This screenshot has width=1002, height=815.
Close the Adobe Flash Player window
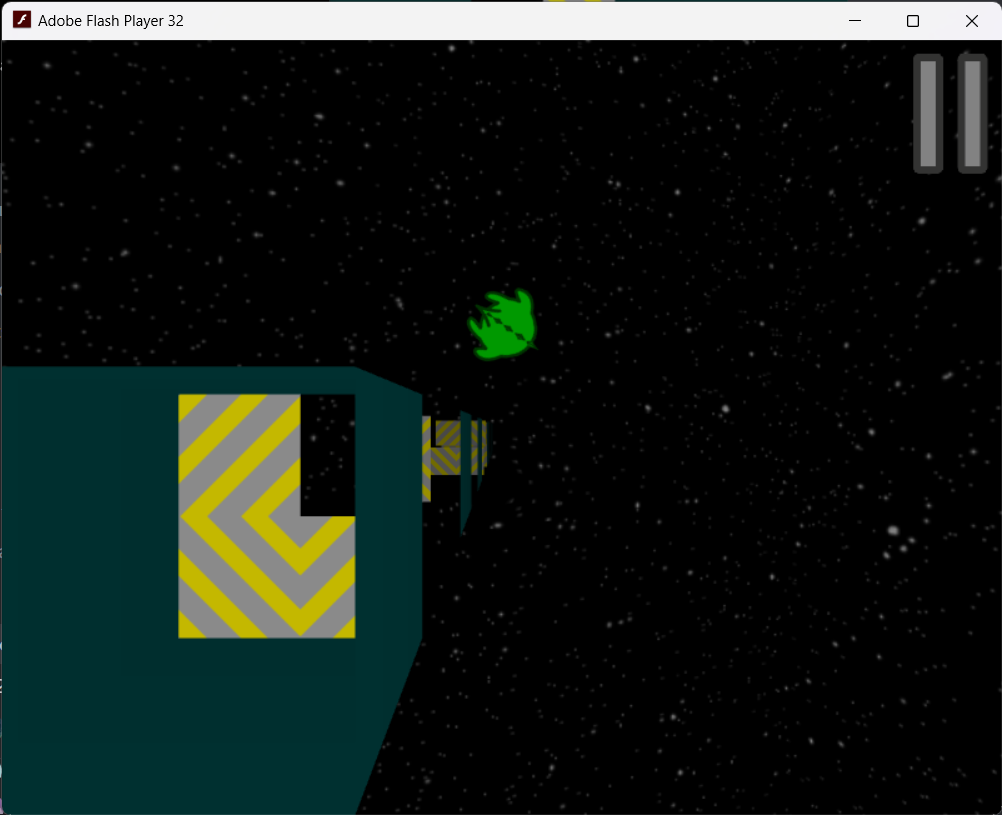coord(971,20)
